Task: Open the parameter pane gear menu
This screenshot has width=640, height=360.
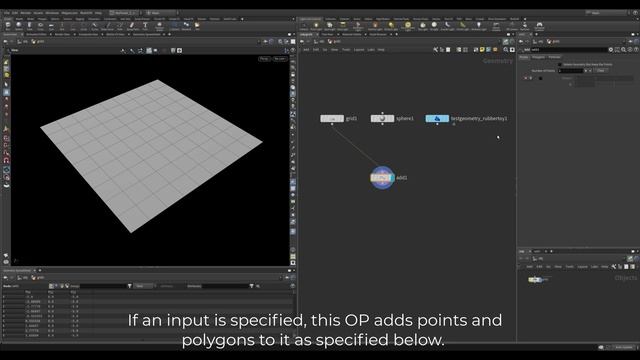Action: [x=611, y=50]
